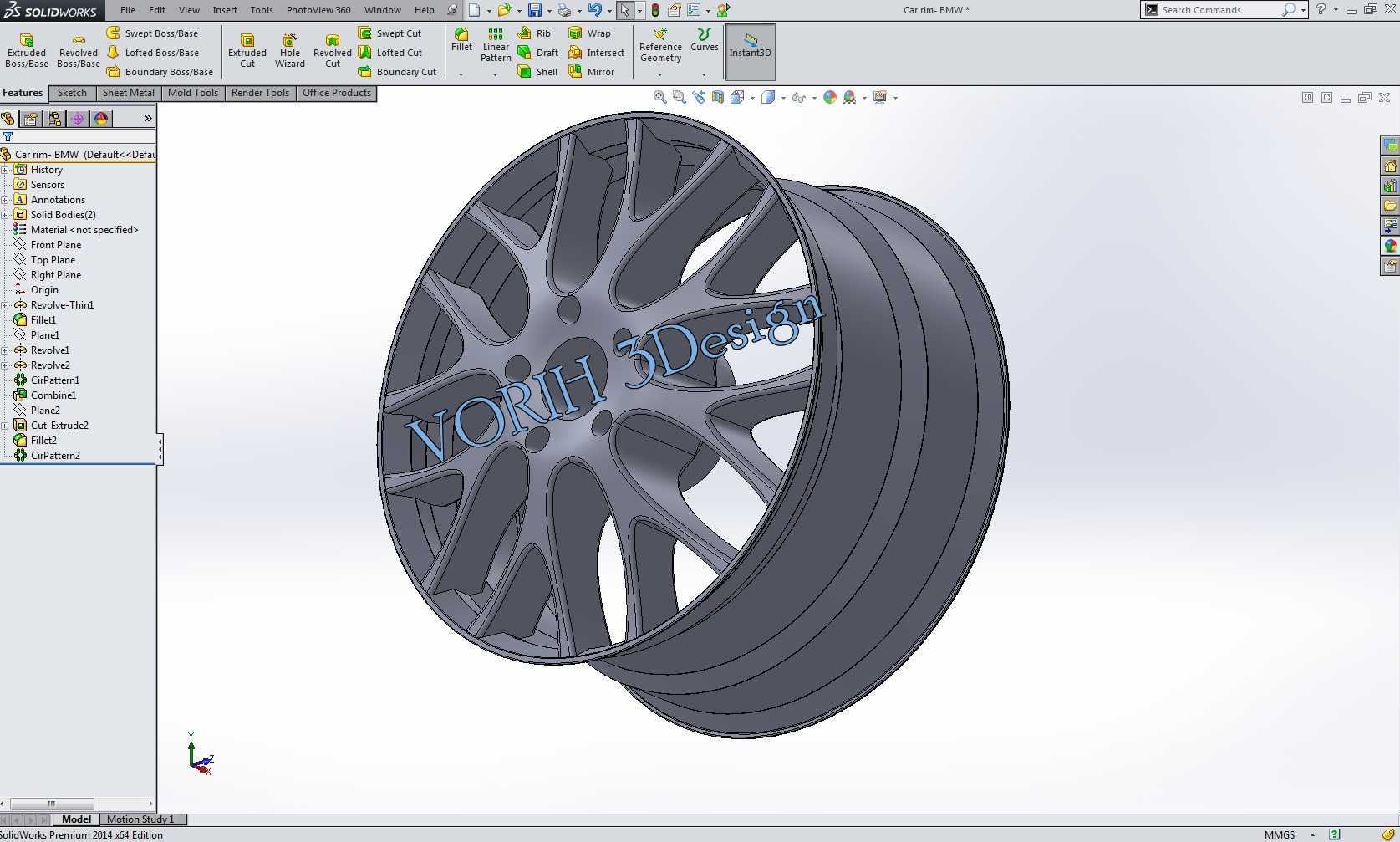The width and height of the screenshot is (1400, 842).
Task: Open the Curves dropdown arrow
Action: tap(704, 74)
